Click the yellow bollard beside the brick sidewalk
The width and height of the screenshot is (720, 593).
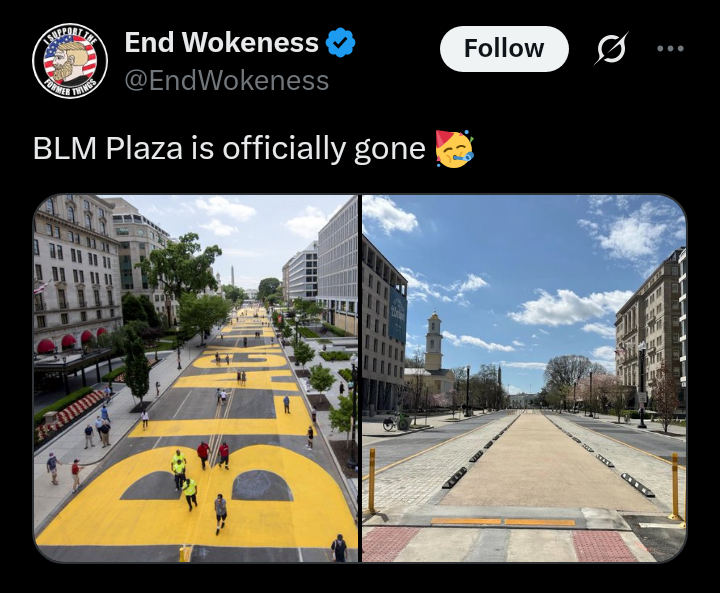tap(372, 480)
